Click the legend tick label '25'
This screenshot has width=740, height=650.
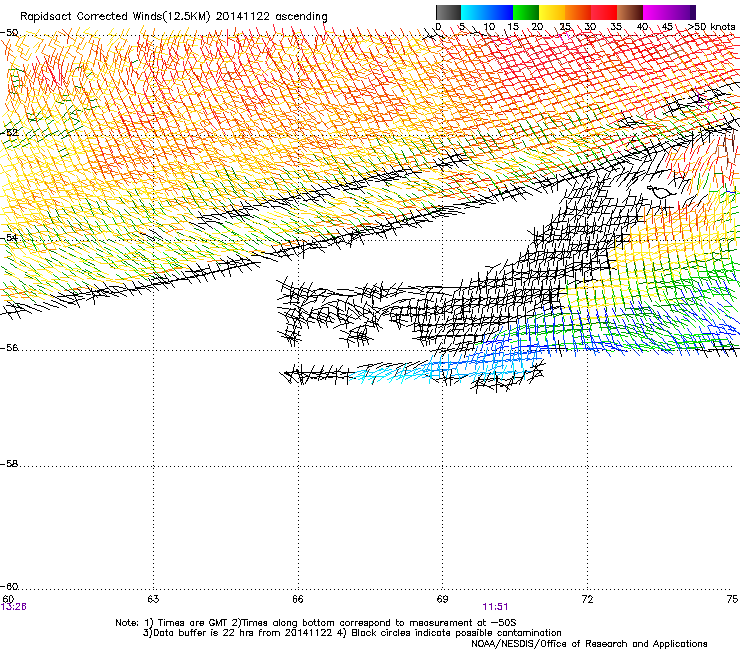pyautogui.click(x=565, y=27)
